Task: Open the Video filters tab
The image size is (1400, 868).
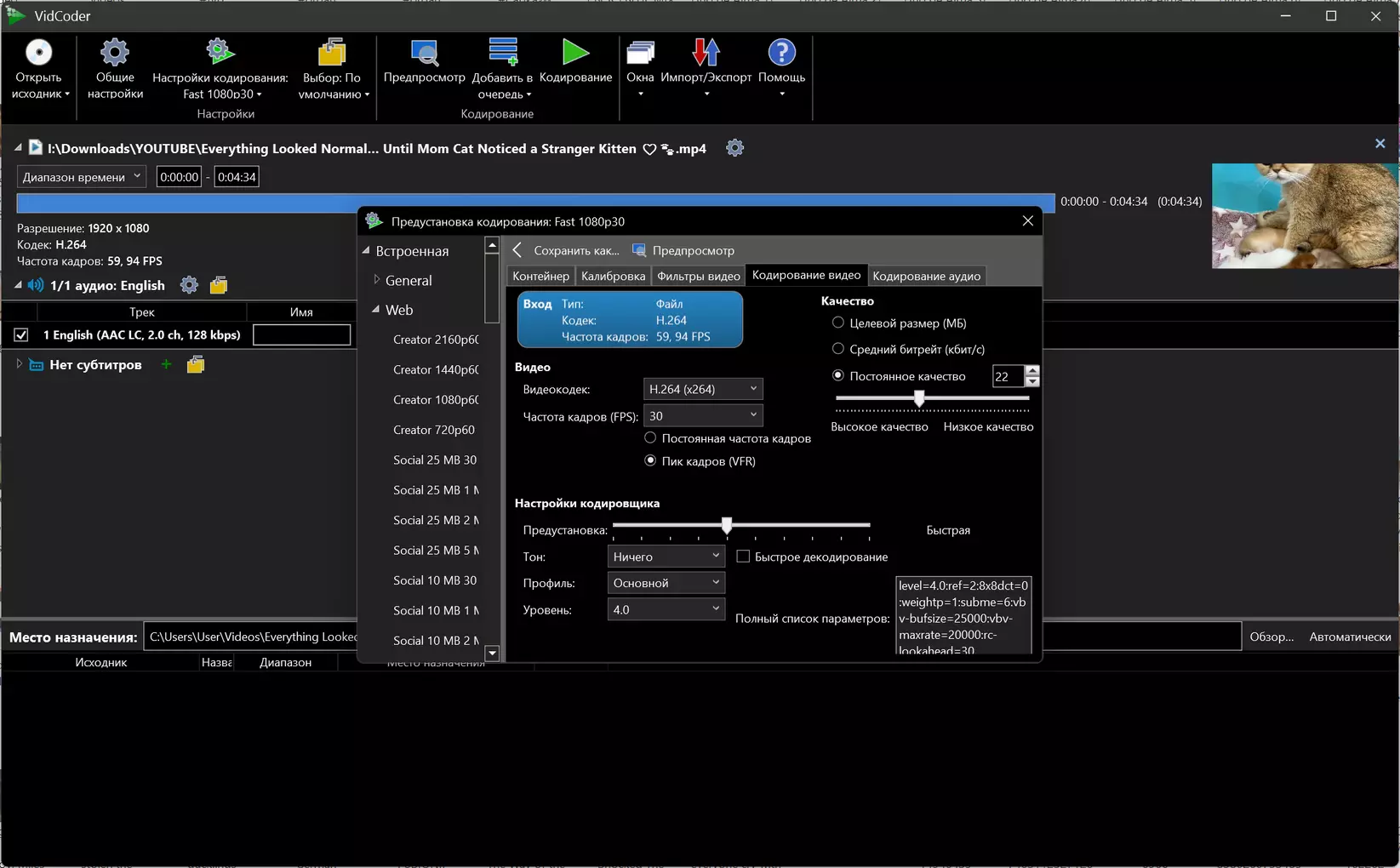Action: click(698, 276)
